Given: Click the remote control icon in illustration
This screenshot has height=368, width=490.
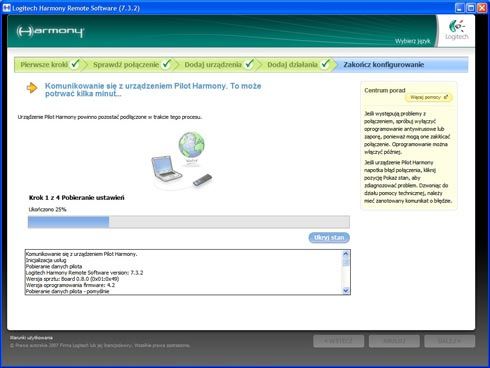Looking at the screenshot, I should click(x=202, y=180).
